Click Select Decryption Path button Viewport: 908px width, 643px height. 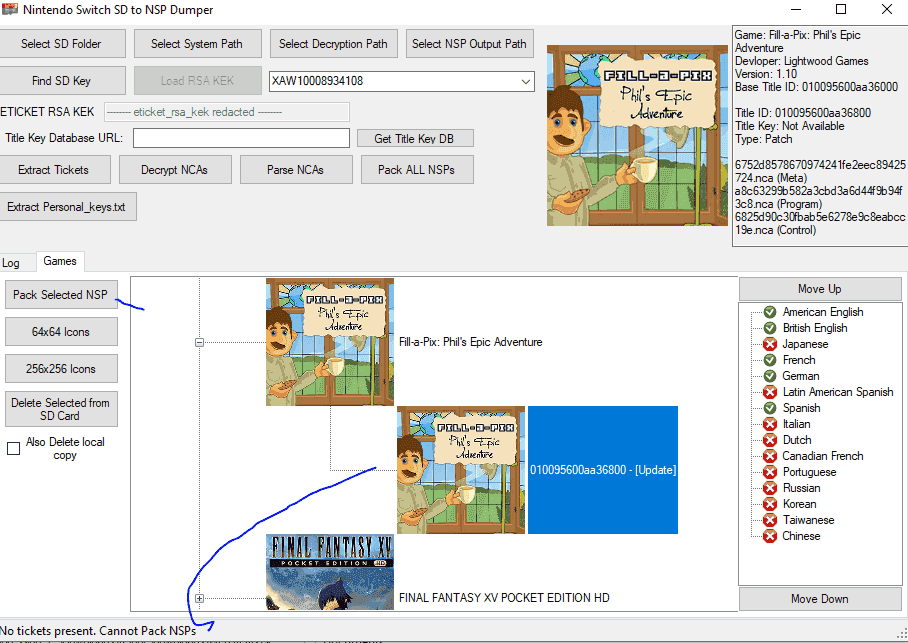point(334,44)
